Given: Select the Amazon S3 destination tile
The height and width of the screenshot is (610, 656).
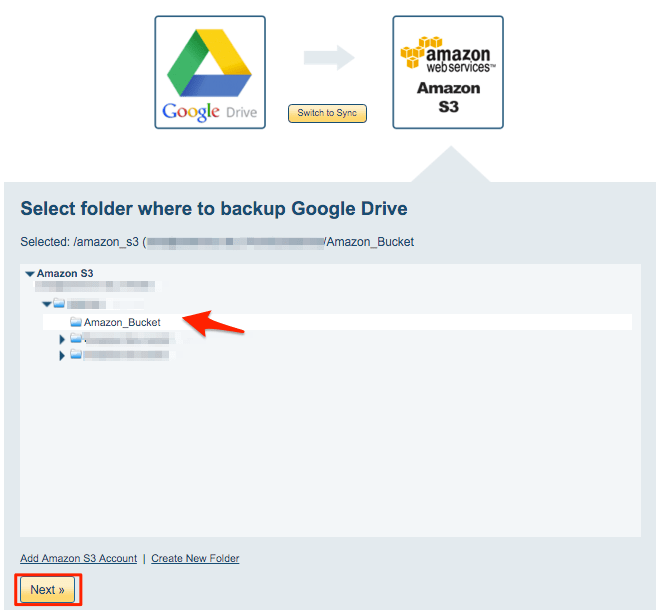Looking at the screenshot, I should tap(448, 72).
